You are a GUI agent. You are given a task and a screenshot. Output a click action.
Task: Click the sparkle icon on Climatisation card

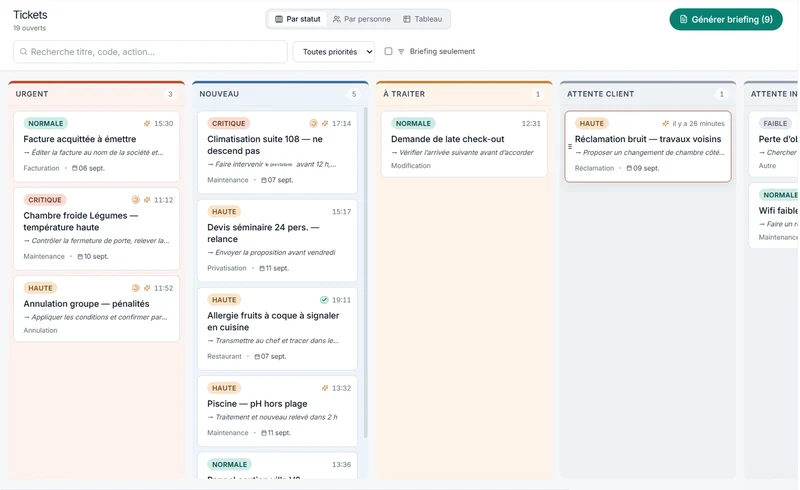(x=325, y=124)
